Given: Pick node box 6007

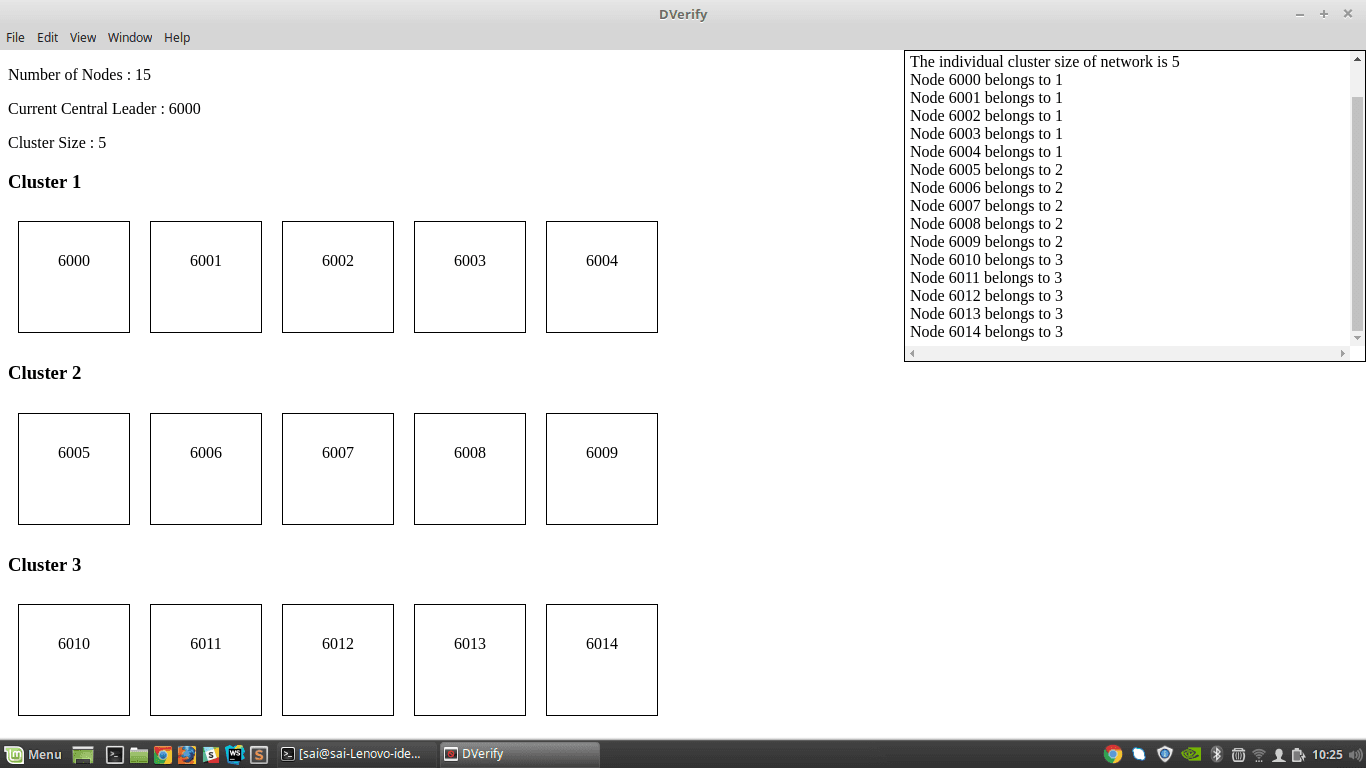Looking at the screenshot, I should tap(338, 469).
